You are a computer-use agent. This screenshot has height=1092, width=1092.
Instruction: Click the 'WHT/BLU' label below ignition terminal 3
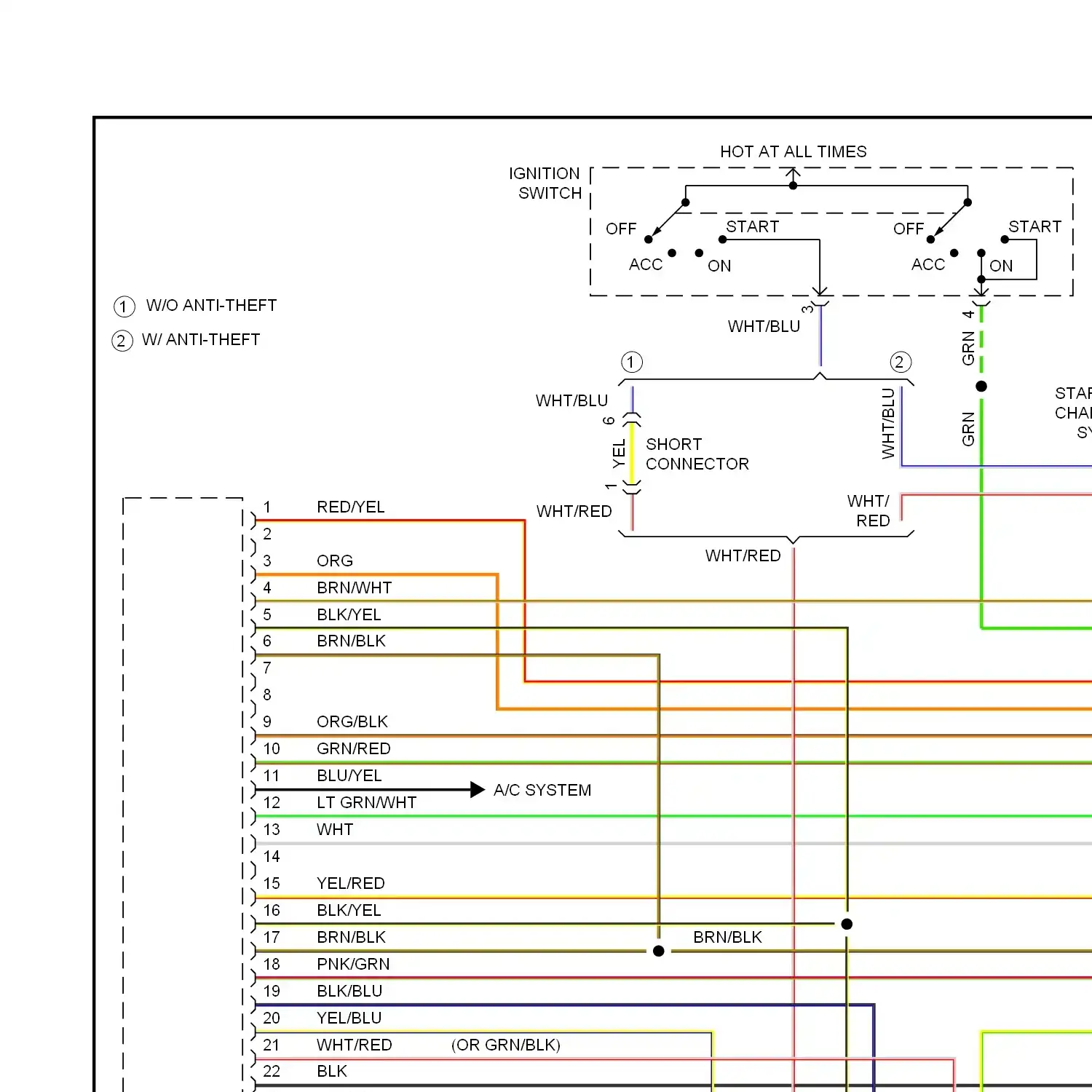click(764, 326)
